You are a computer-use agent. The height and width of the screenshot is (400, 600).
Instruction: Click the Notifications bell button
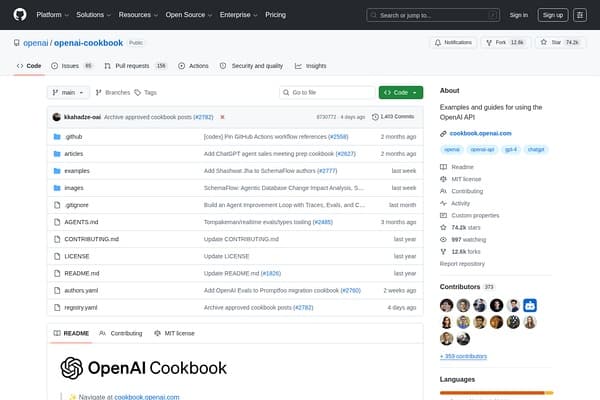pyautogui.click(x=453, y=42)
